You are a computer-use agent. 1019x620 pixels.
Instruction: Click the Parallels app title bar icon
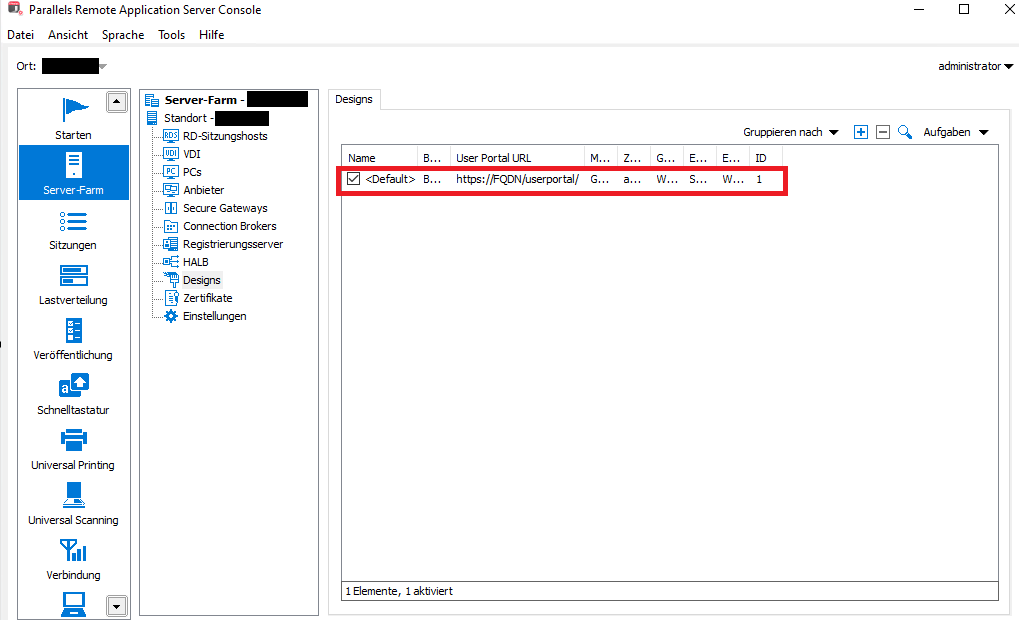[x=14, y=8]
